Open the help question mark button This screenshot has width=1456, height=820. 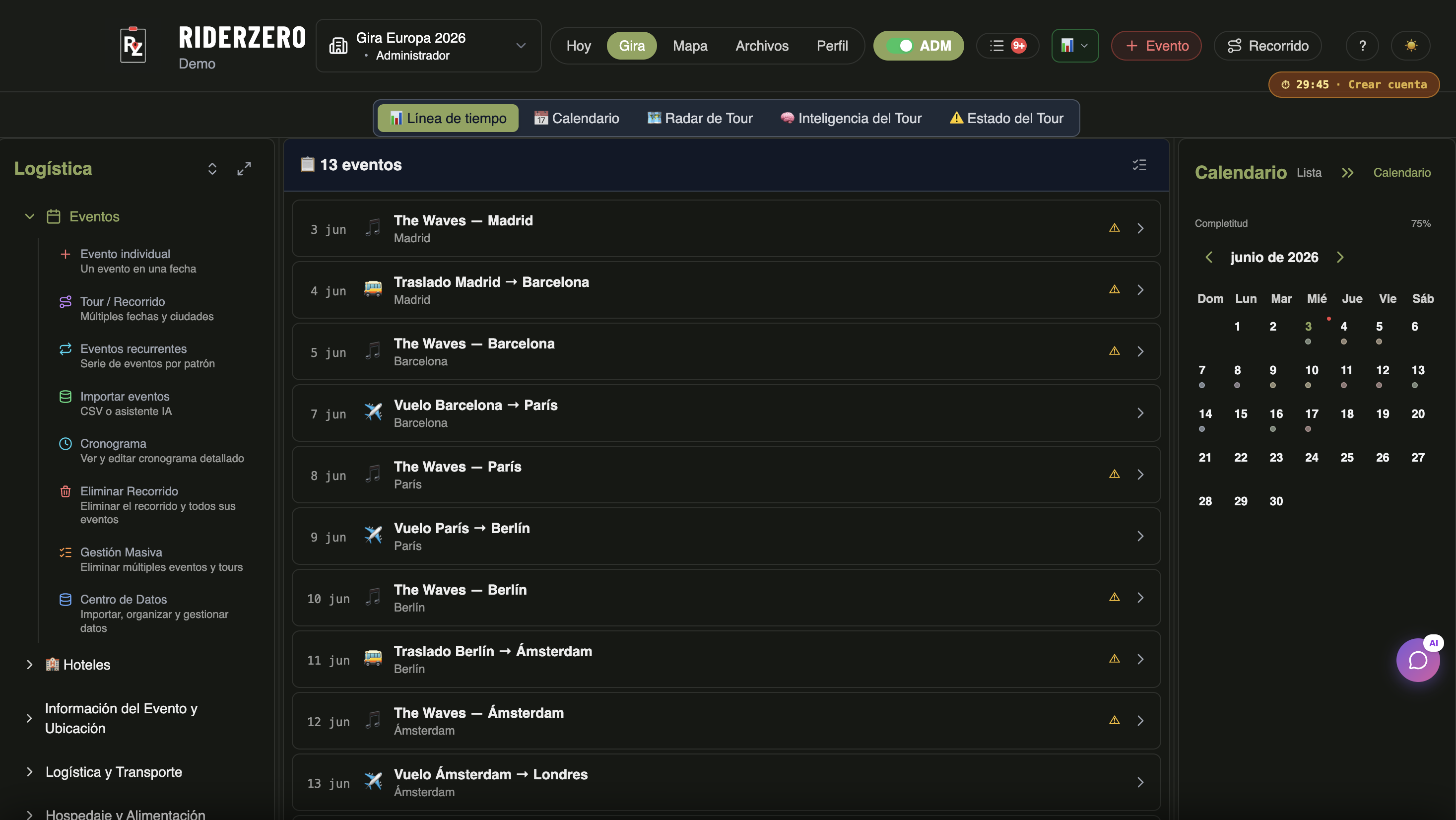1362,46
